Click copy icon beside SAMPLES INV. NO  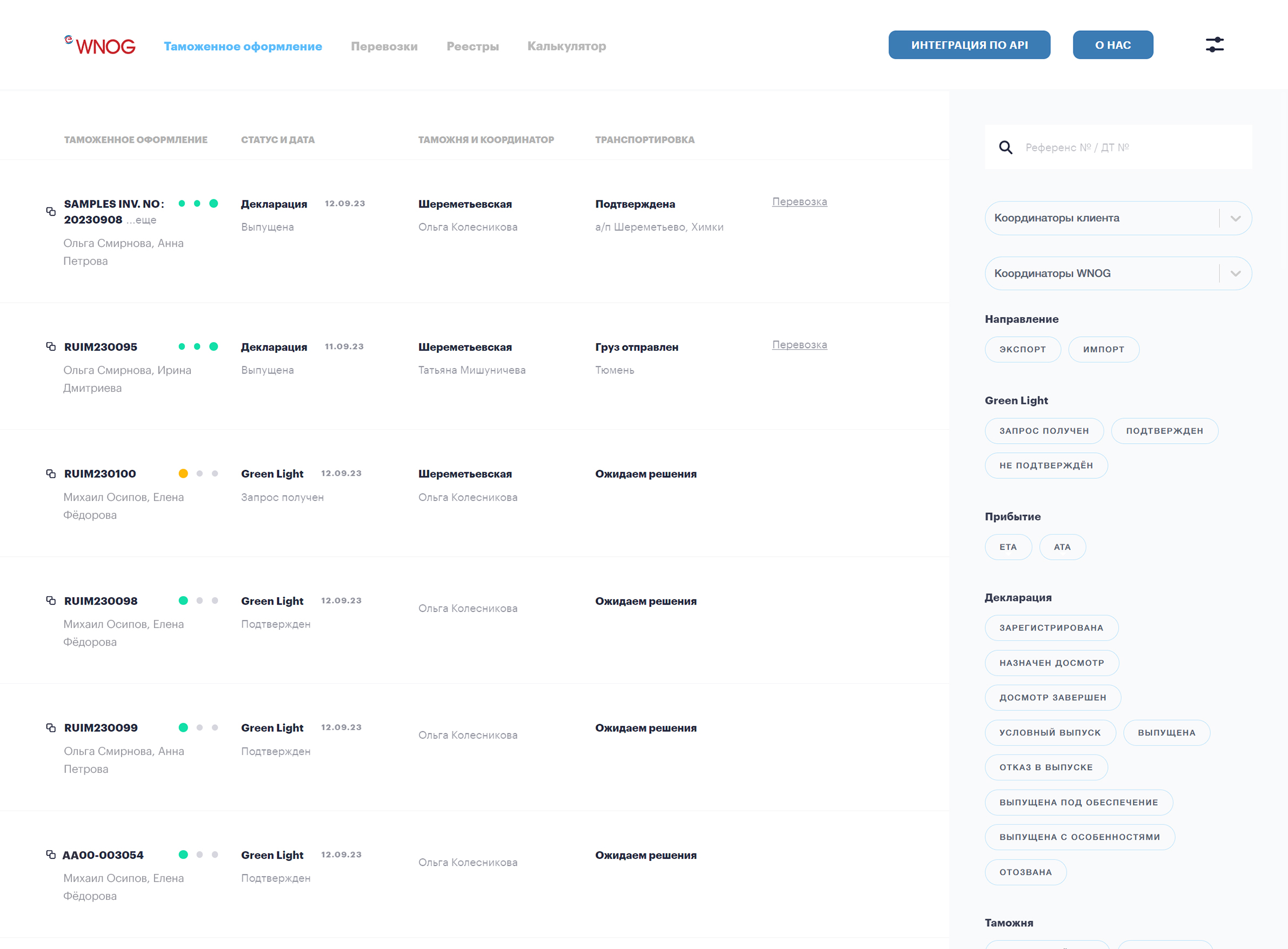pyautogui.click(x=51, y=211)
